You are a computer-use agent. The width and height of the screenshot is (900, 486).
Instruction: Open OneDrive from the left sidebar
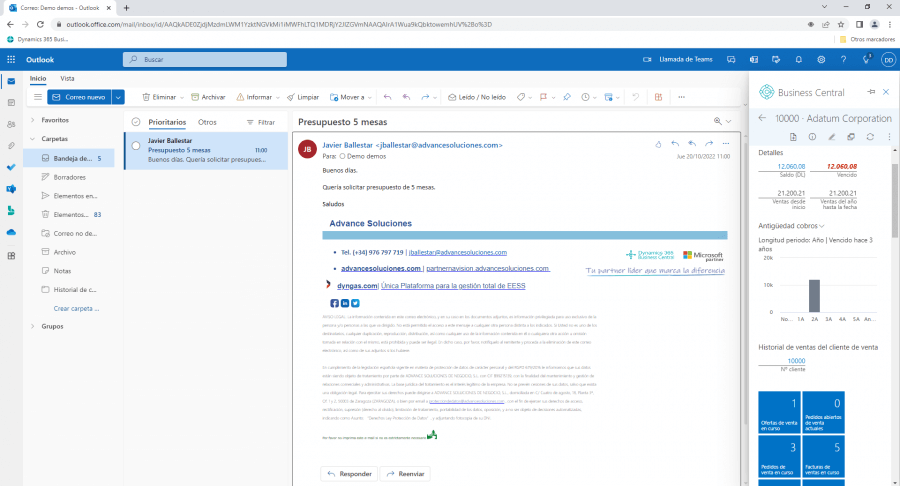click(11, 232)
